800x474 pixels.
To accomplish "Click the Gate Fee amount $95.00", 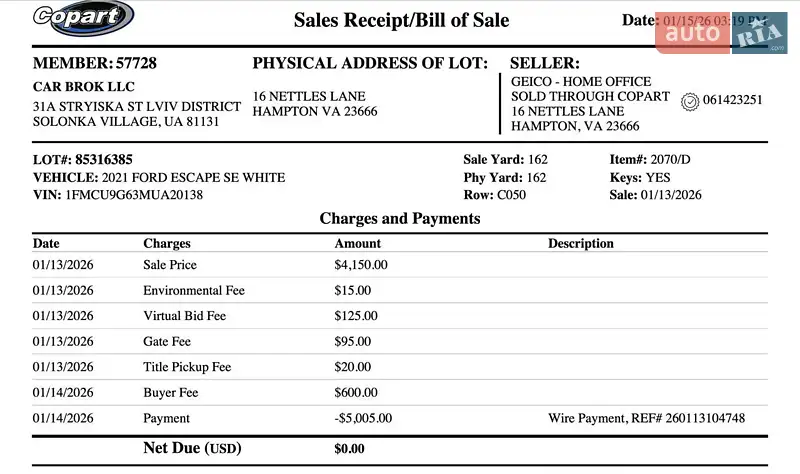I will tap(352, 341).
